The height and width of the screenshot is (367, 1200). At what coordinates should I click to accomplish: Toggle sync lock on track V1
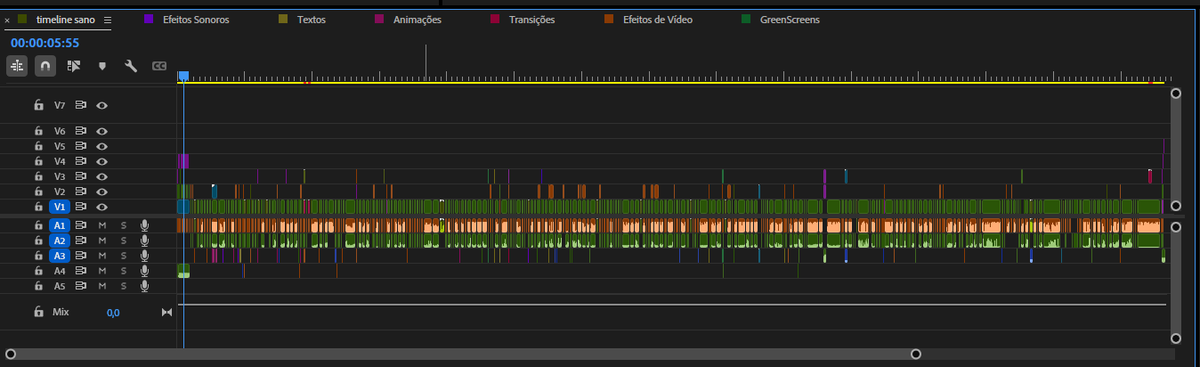pos(82,206)
